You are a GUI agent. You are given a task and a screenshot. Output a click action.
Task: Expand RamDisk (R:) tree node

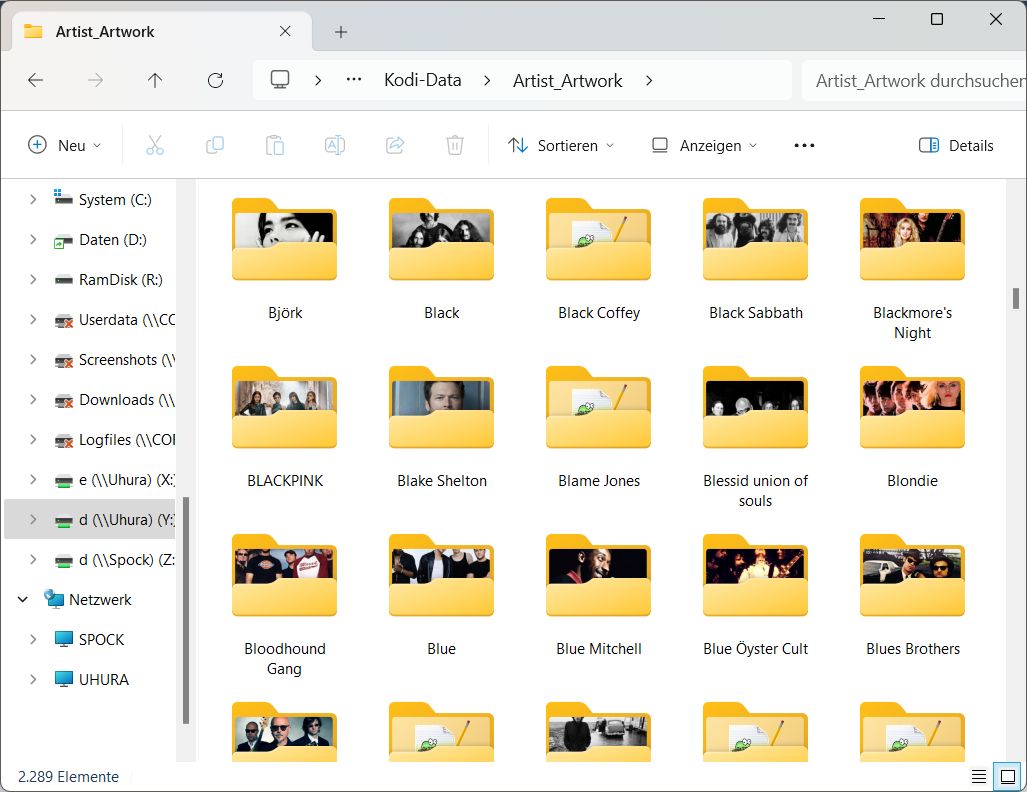click(x=33, y=279)
